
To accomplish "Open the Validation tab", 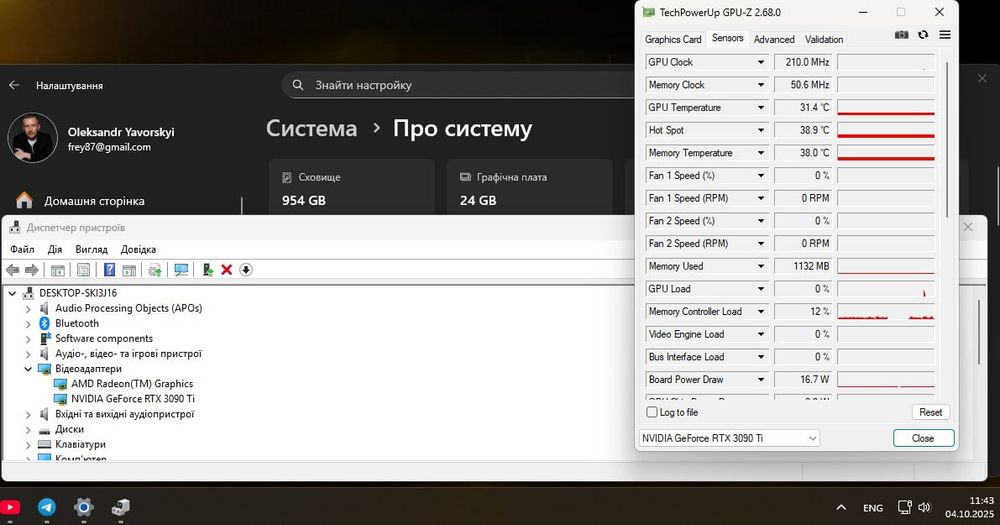I will [x=824, y=39].
